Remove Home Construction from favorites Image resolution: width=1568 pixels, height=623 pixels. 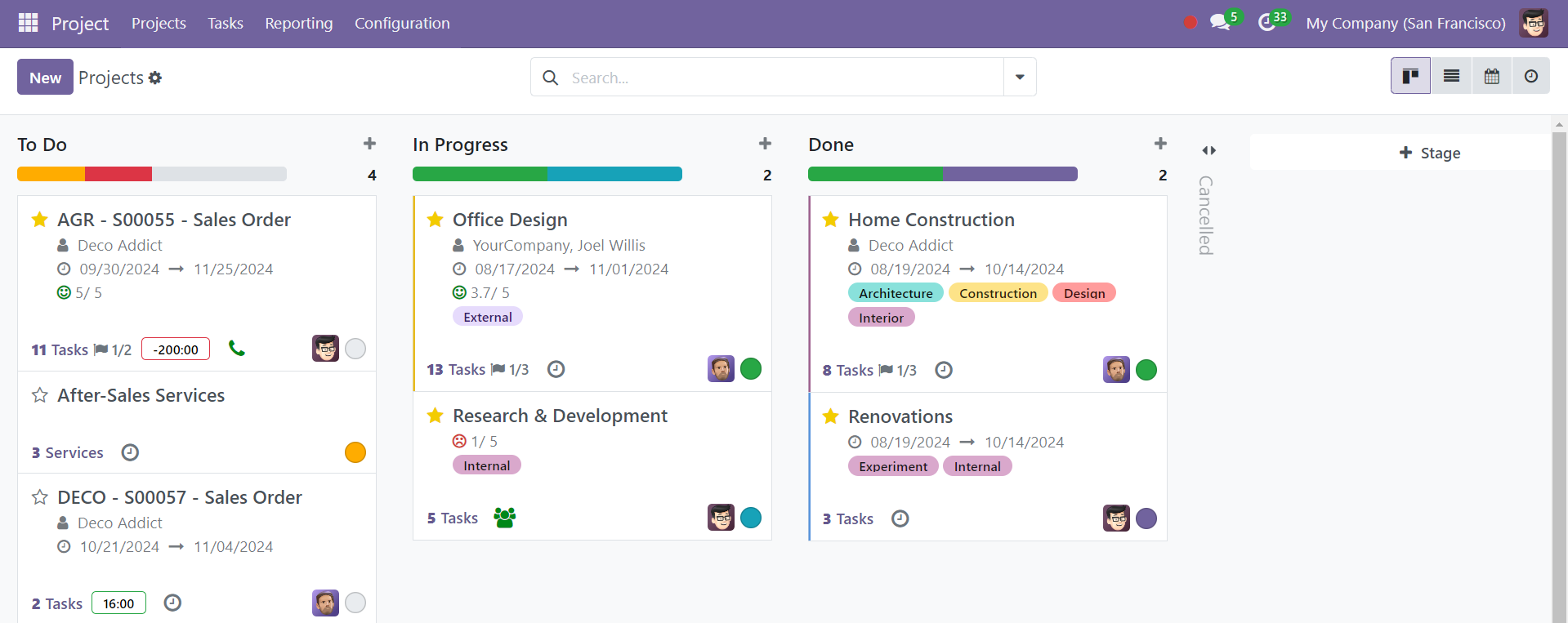point(830,220)
